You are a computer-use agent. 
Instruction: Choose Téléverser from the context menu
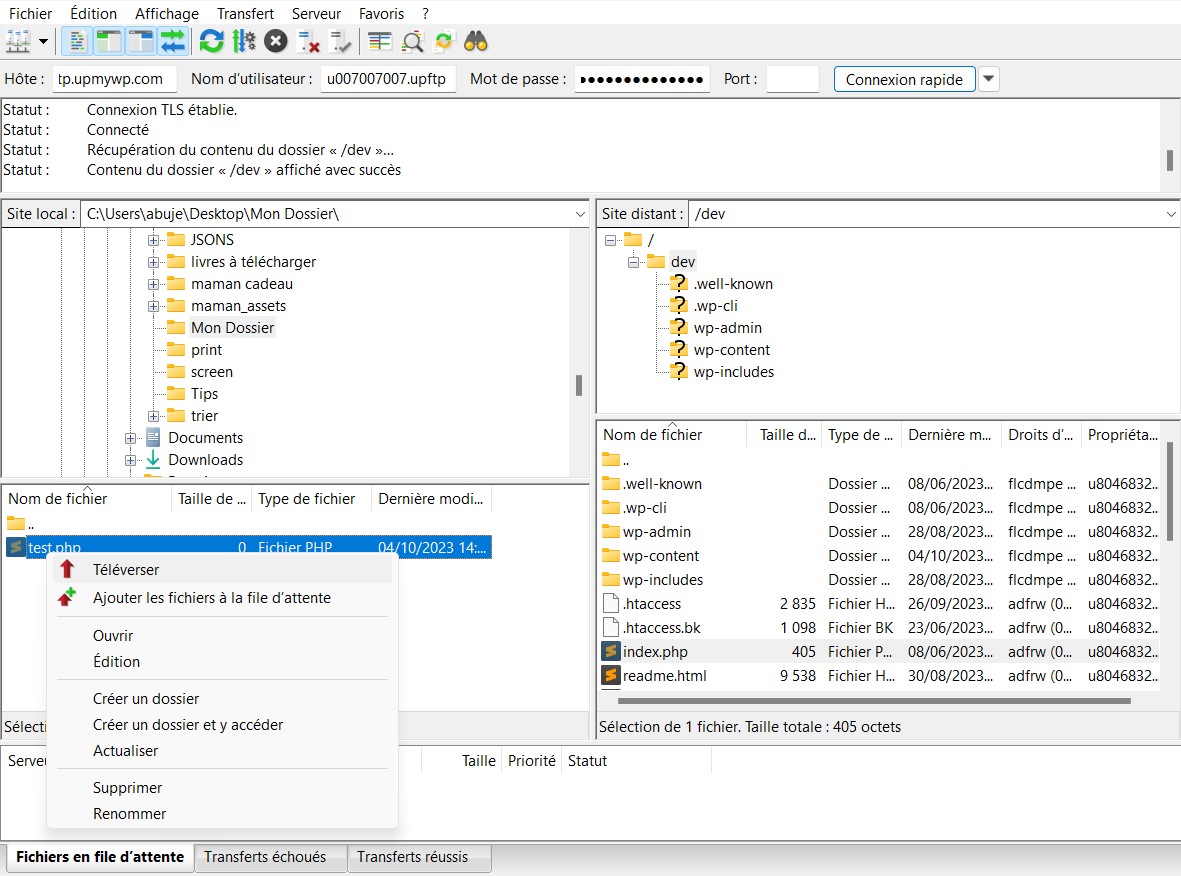pos(223,570)
